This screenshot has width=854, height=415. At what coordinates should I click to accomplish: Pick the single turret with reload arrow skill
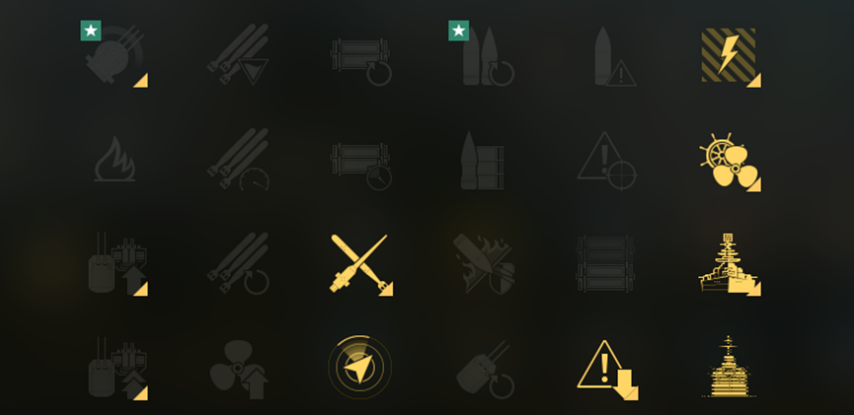[485, 369]
